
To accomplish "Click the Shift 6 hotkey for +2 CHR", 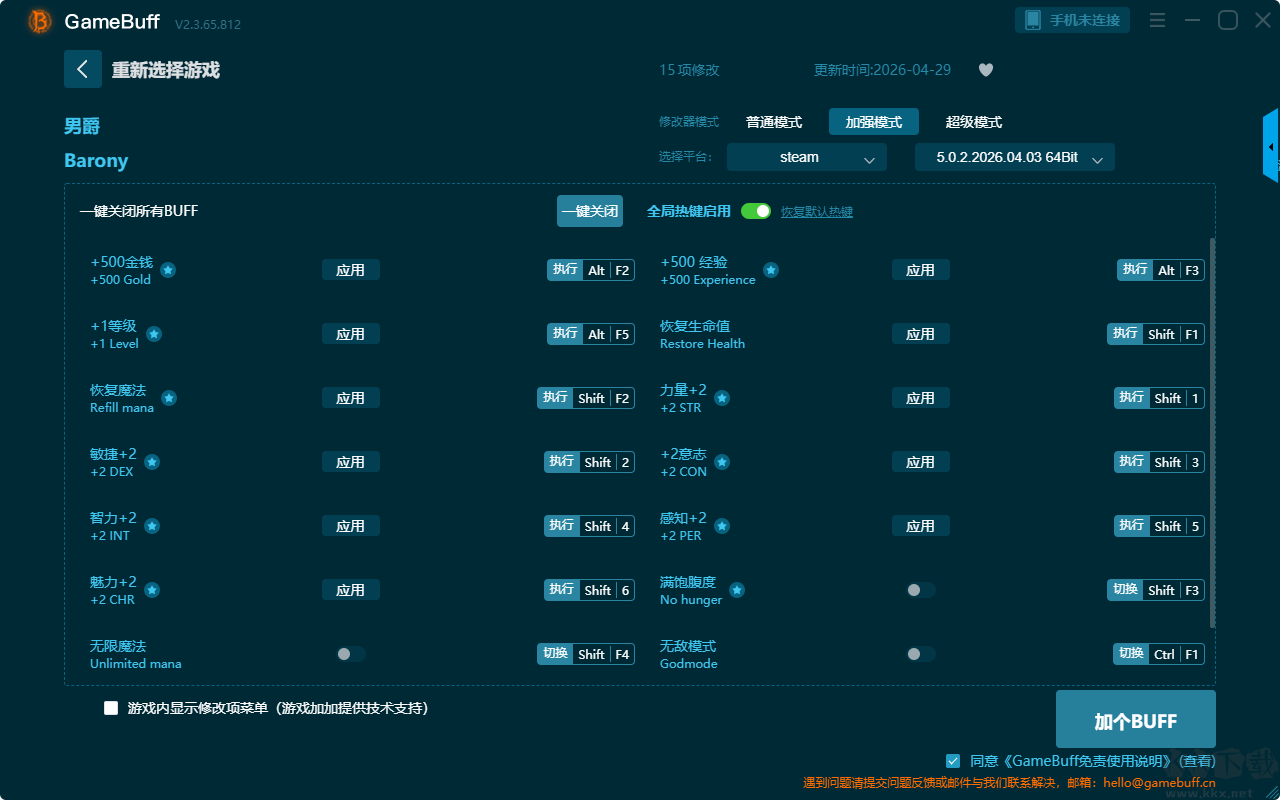I will pyautogui.click(x=590, y=590).
